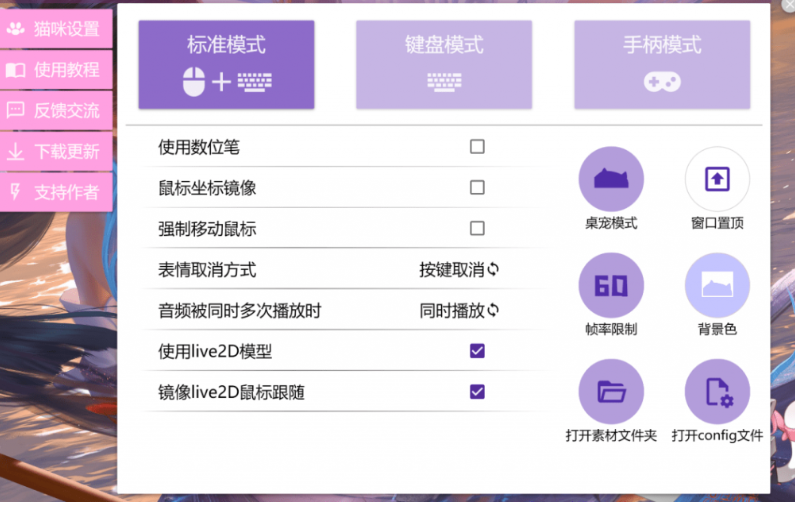Viewport: 795px width, 509px height.
Task: Open 猫咪设置 in the sidebar
Action: coord(56,29)
